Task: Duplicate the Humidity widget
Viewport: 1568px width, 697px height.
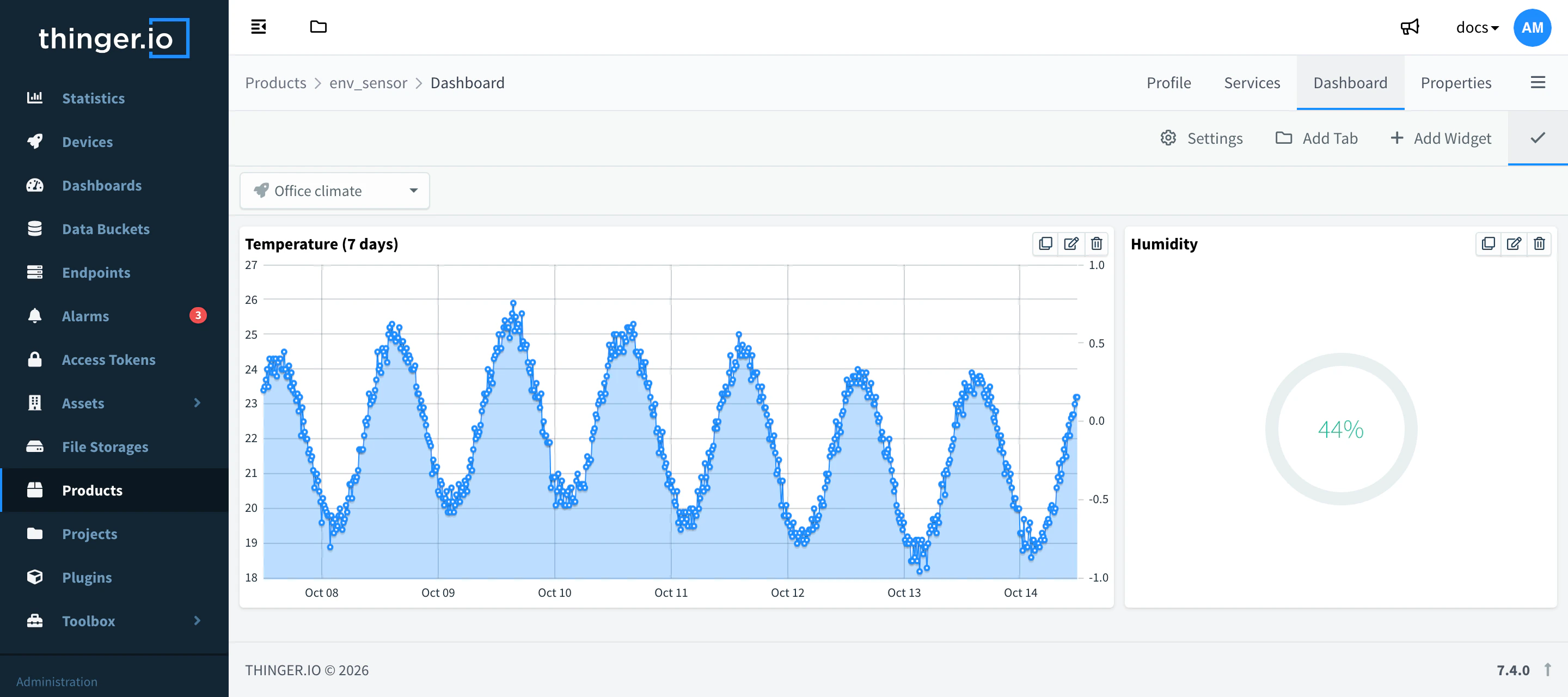Action: coord(1487,243)
